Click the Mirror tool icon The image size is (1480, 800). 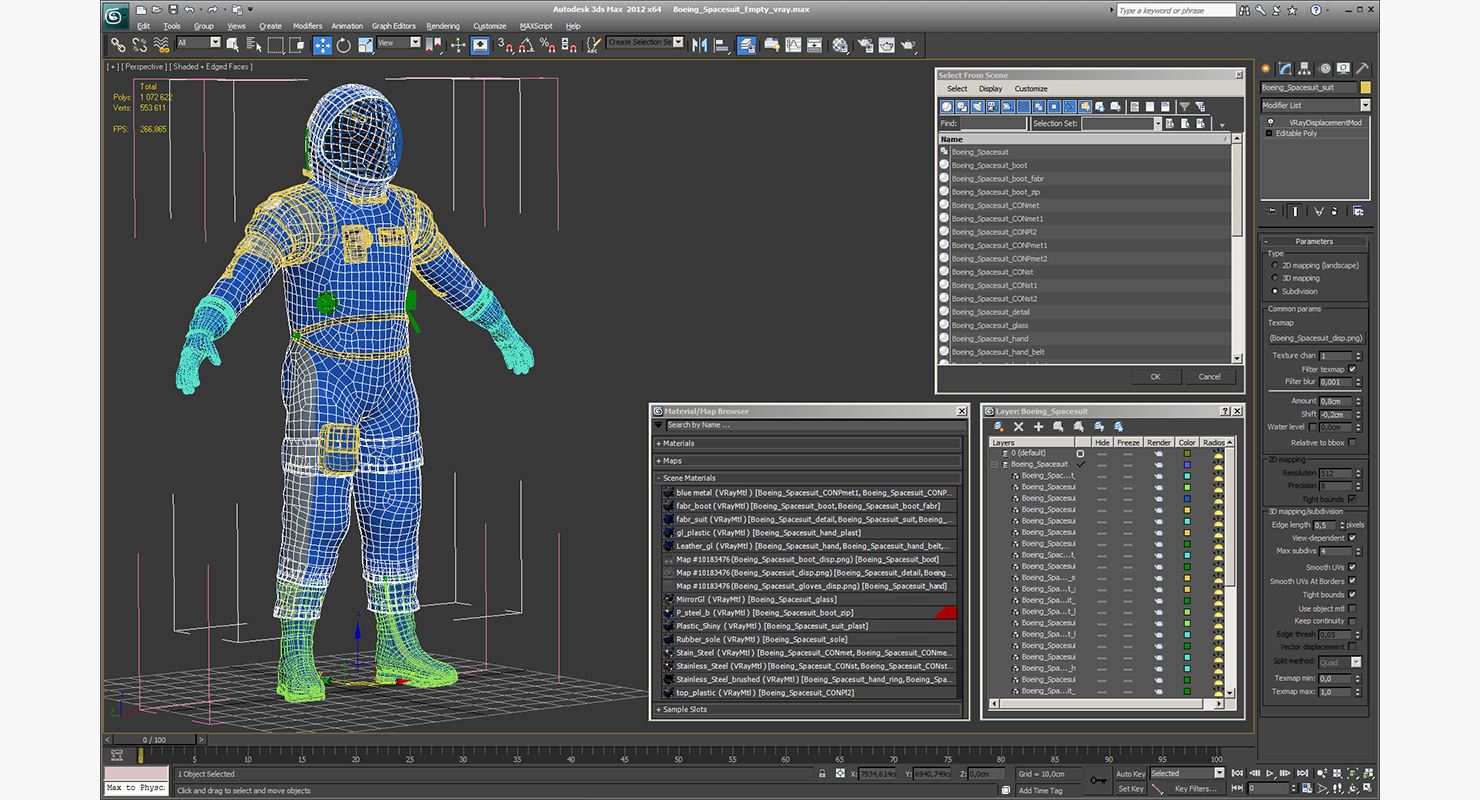pyautogui.click(x=699, y=44)
